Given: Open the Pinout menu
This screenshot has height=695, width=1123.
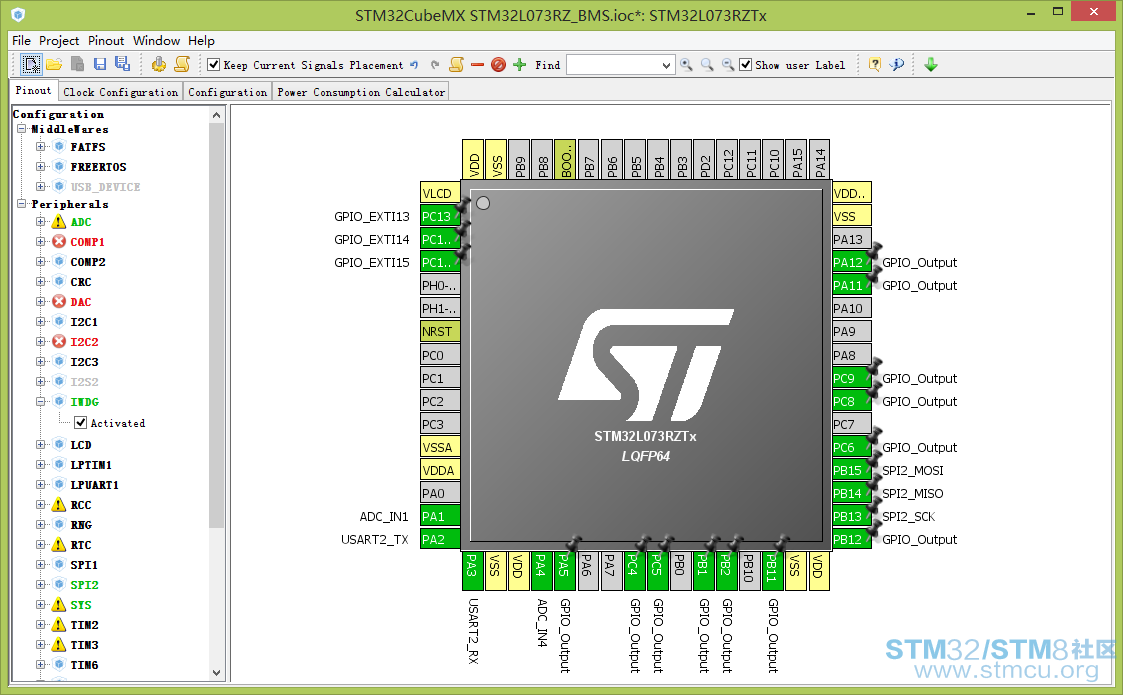Looking at the screenshot, I should [x=106, y=41].
